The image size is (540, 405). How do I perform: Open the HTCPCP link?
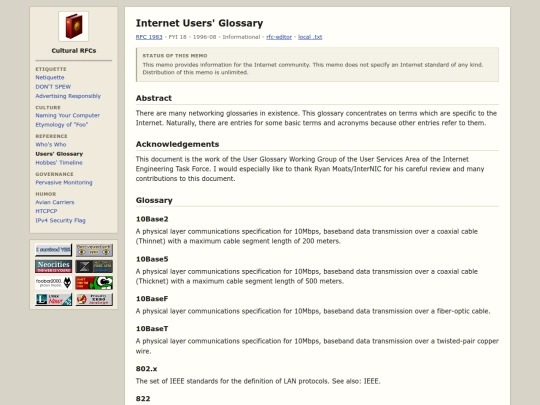(46, 211)
